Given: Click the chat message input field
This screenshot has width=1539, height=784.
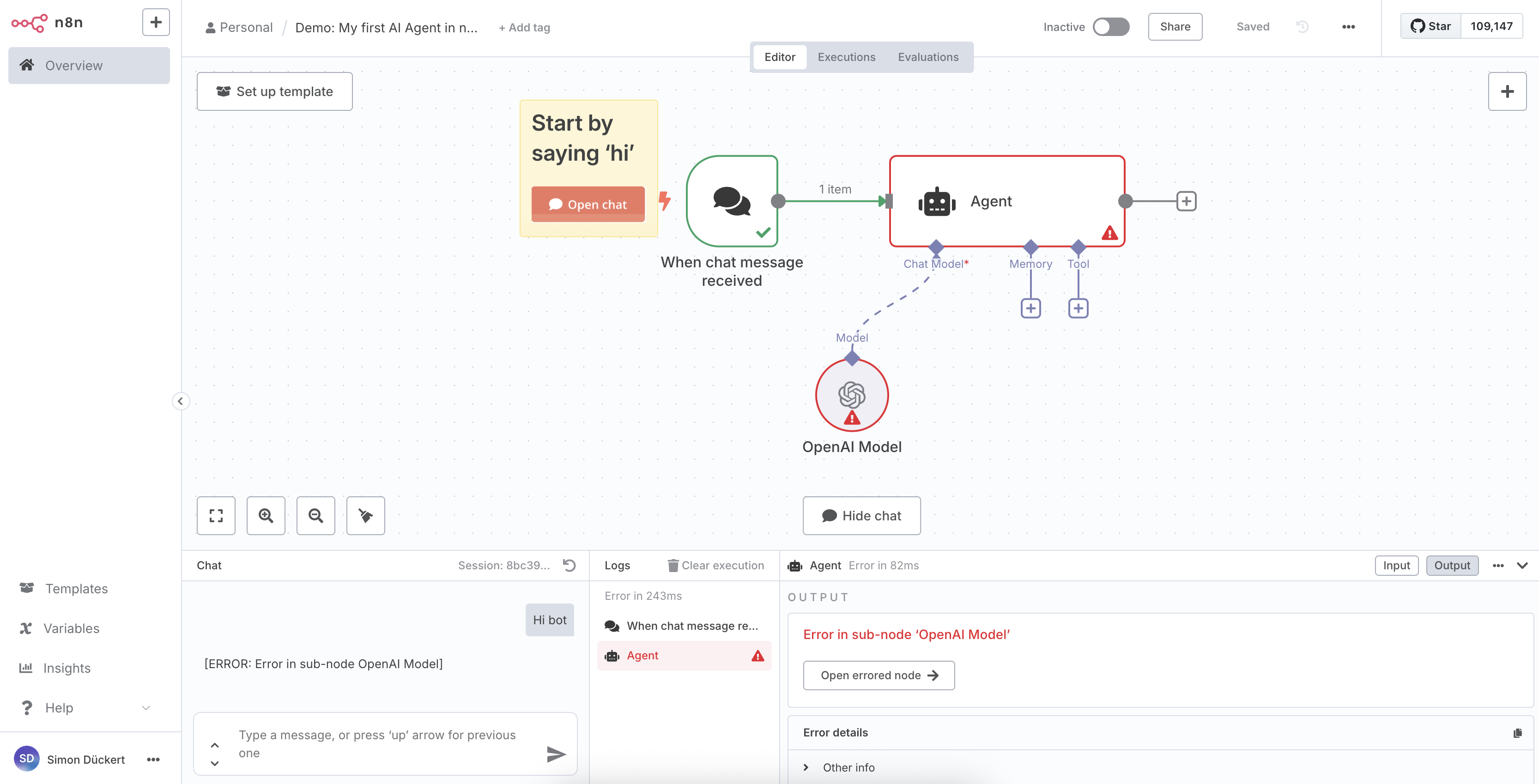Looking at the screenshot, I should point(385,744).
